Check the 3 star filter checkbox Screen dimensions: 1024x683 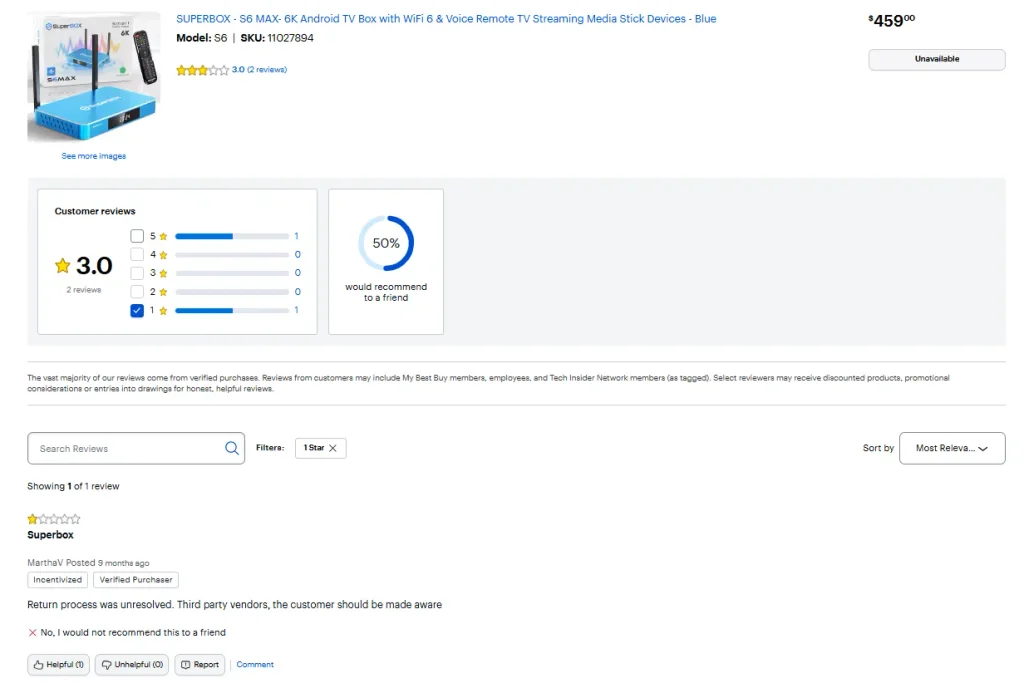[136, 273]
